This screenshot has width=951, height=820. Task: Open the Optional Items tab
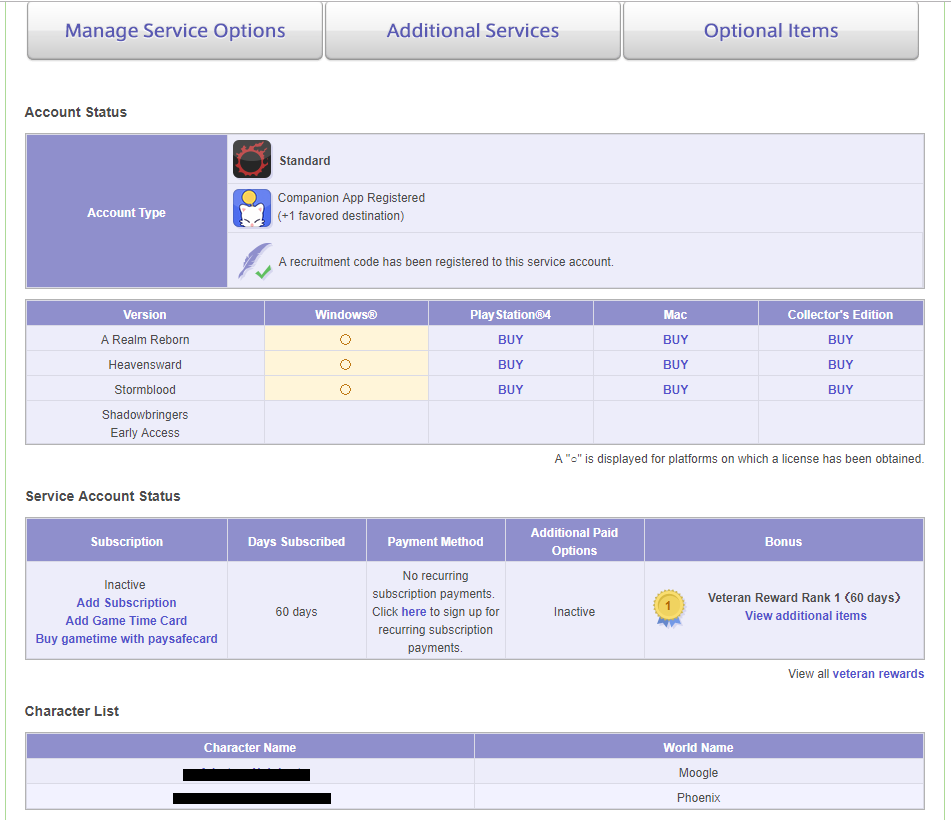771,31
